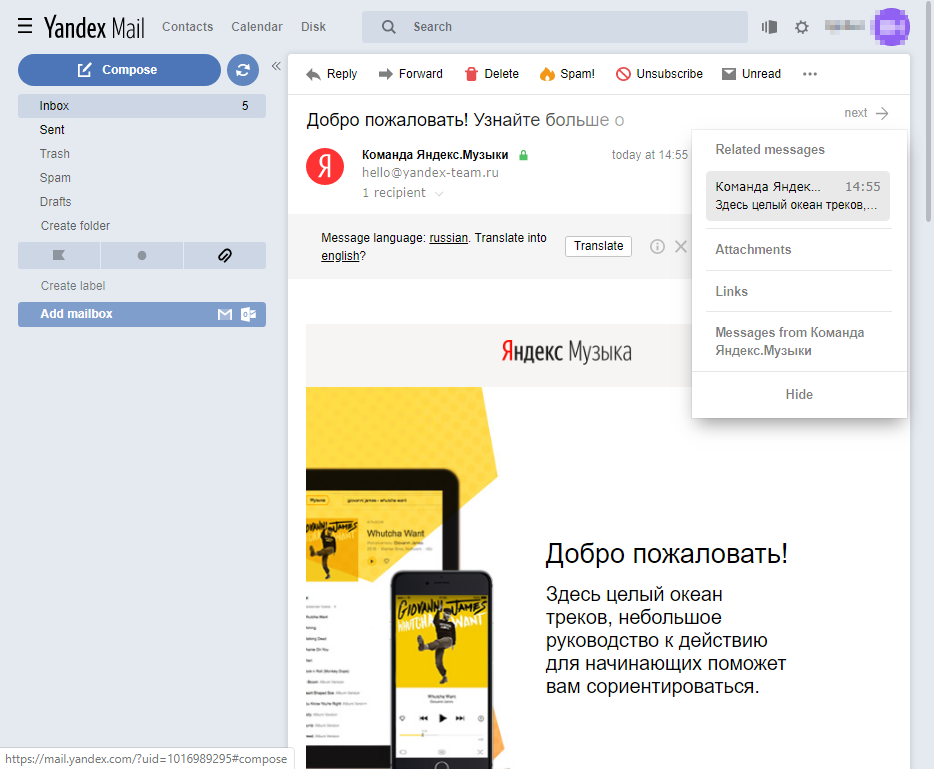934x769 pixels.
Task: Open Disk page
Action: (x=313, y=27)
